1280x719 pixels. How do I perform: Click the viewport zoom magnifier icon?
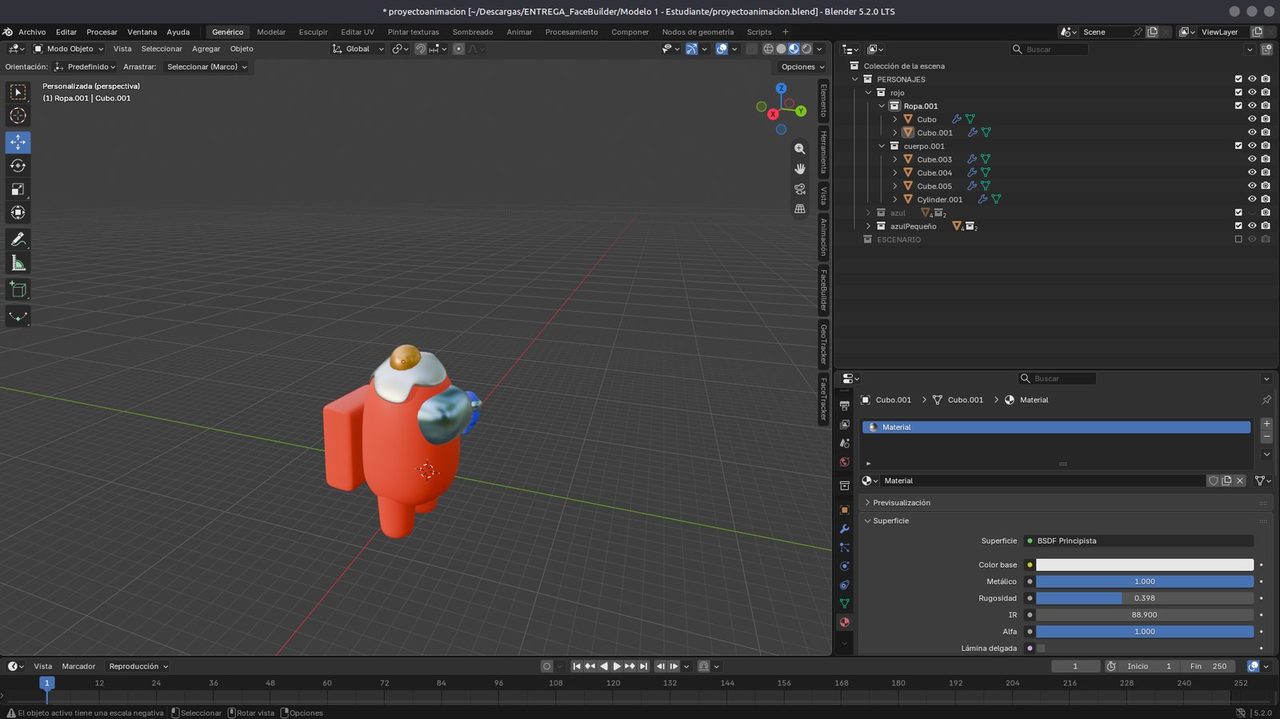[x=800, y=148]
